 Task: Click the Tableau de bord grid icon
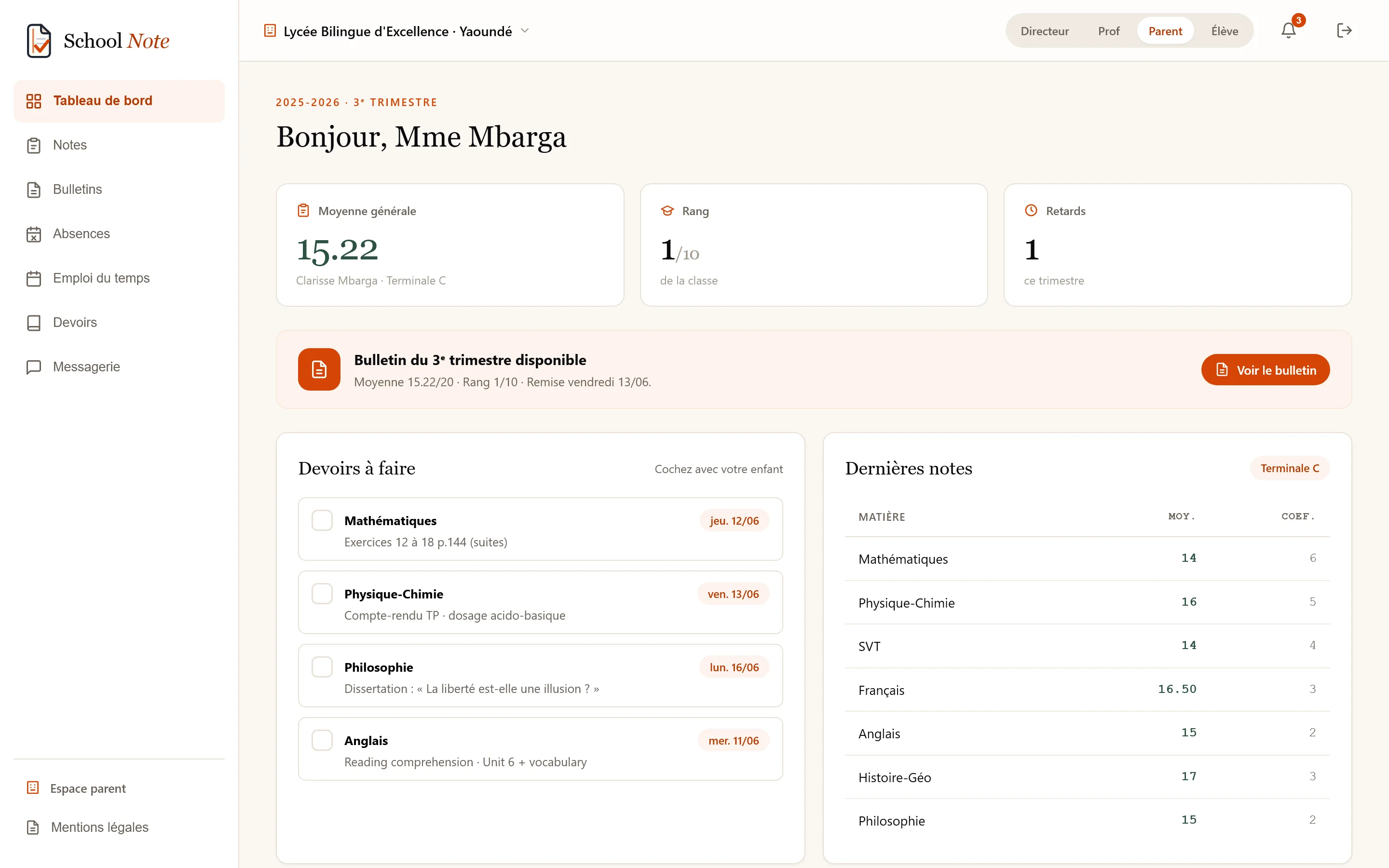pos(34,101)
